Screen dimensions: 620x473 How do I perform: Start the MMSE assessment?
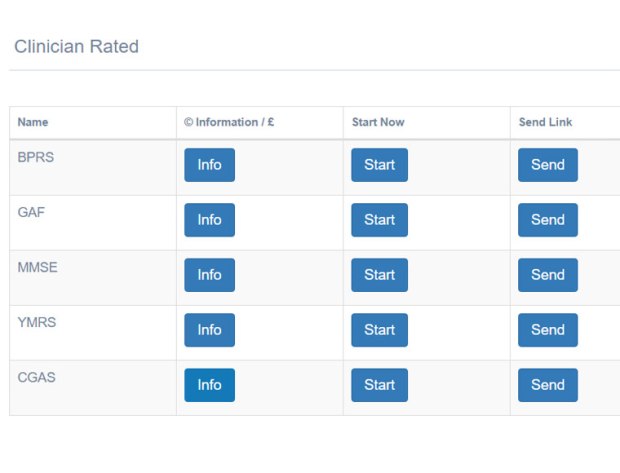coord(379,275)
